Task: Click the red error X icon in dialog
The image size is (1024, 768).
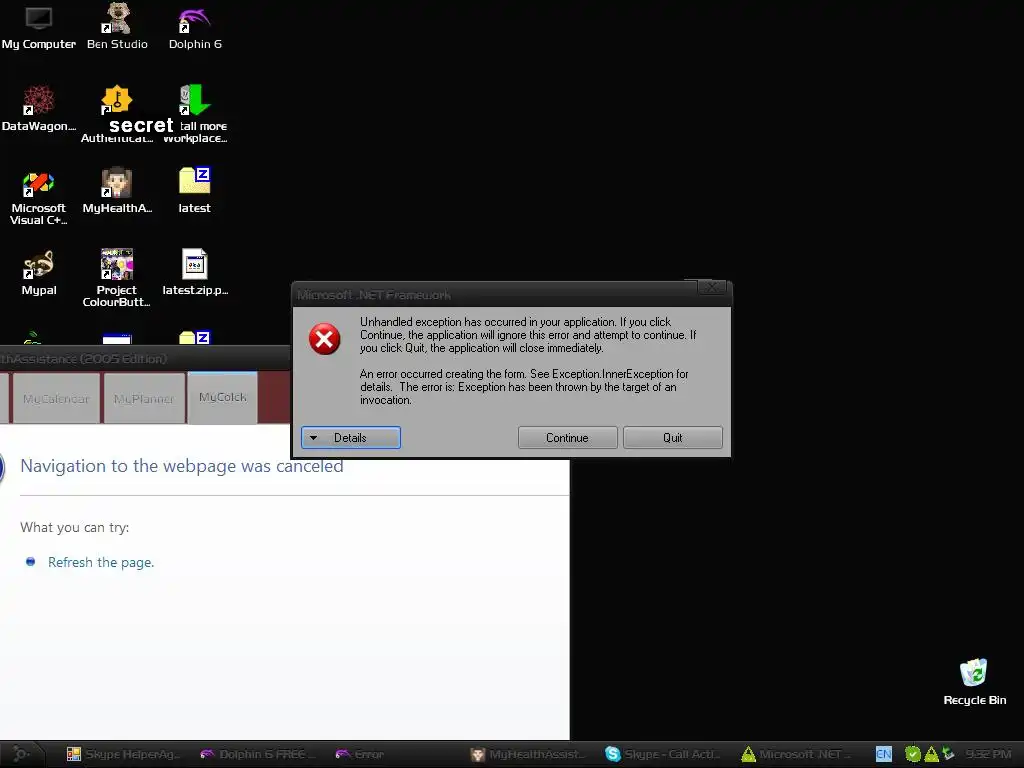Action: [325, 339]
